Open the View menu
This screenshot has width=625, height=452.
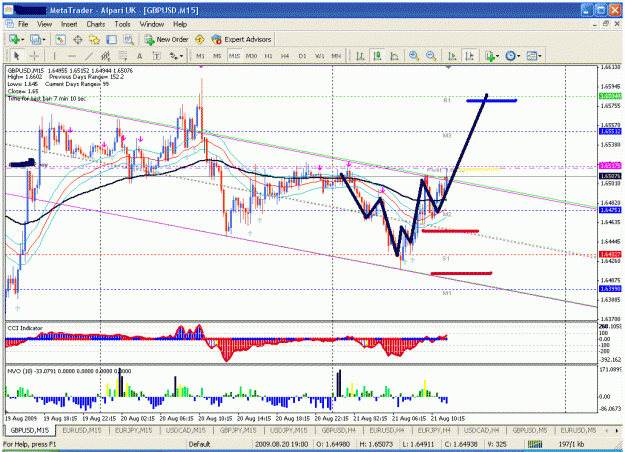44,24
